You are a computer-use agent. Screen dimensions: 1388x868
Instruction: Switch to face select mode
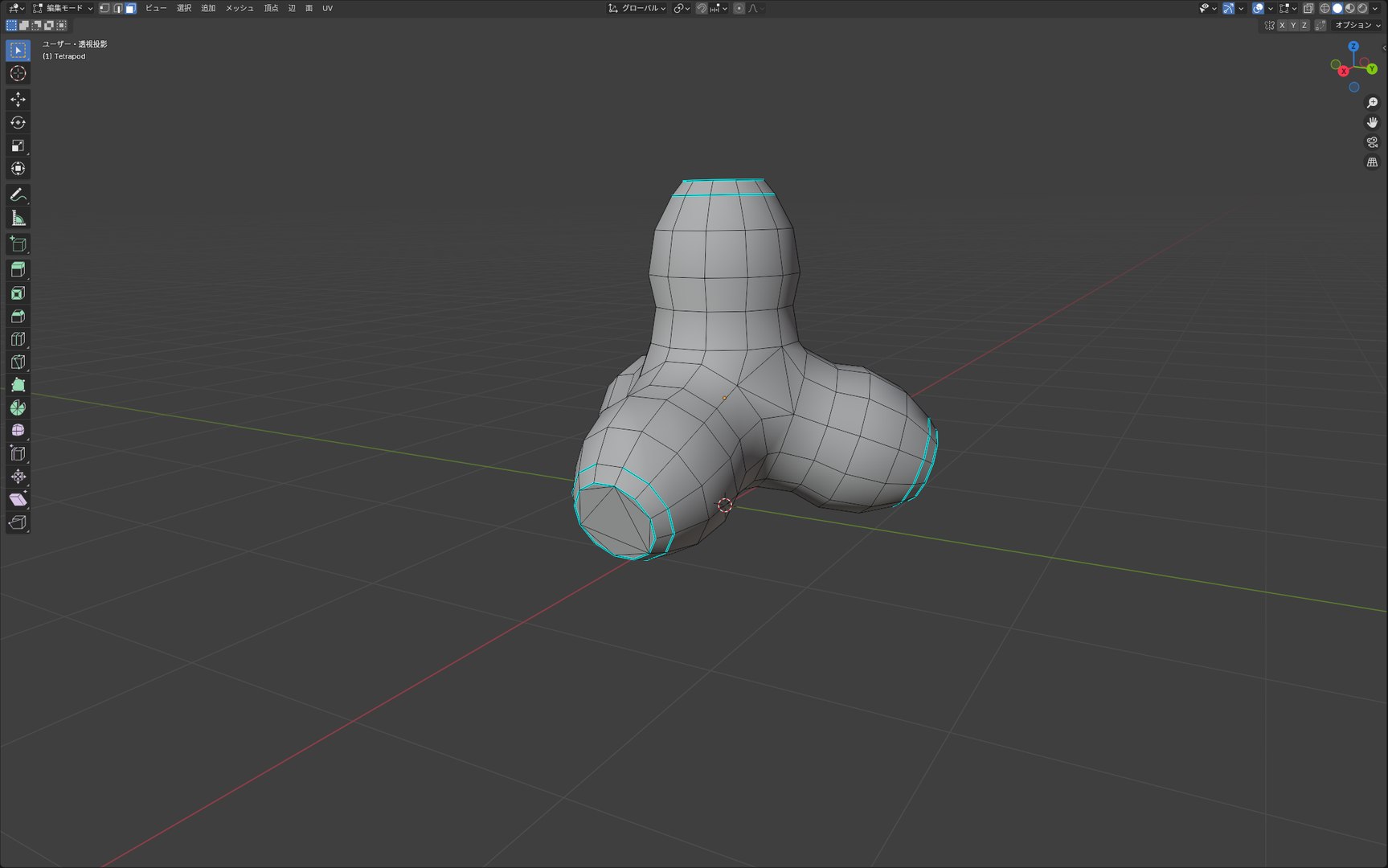[130, 8]
